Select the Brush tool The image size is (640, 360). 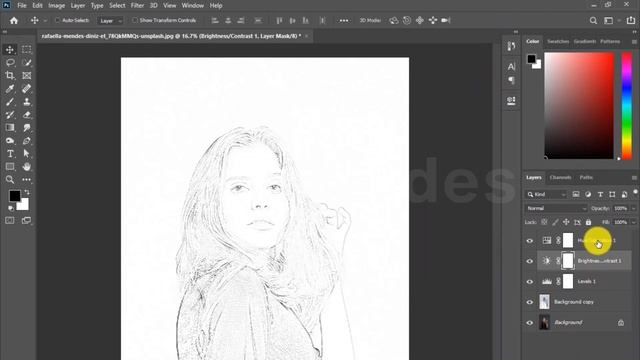coord(10,102)
